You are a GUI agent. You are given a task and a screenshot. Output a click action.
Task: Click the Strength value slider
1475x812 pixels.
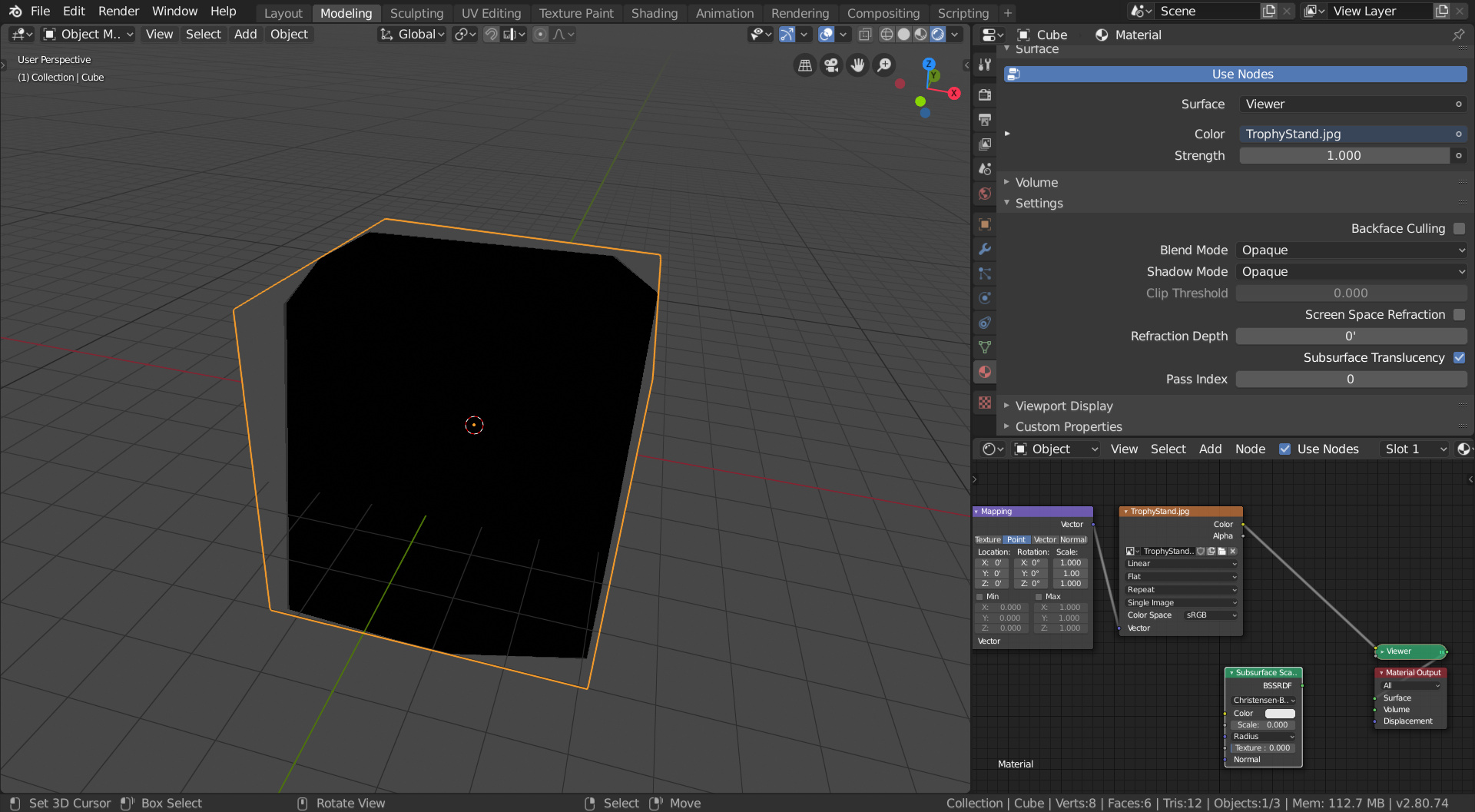click(1343, 156)
